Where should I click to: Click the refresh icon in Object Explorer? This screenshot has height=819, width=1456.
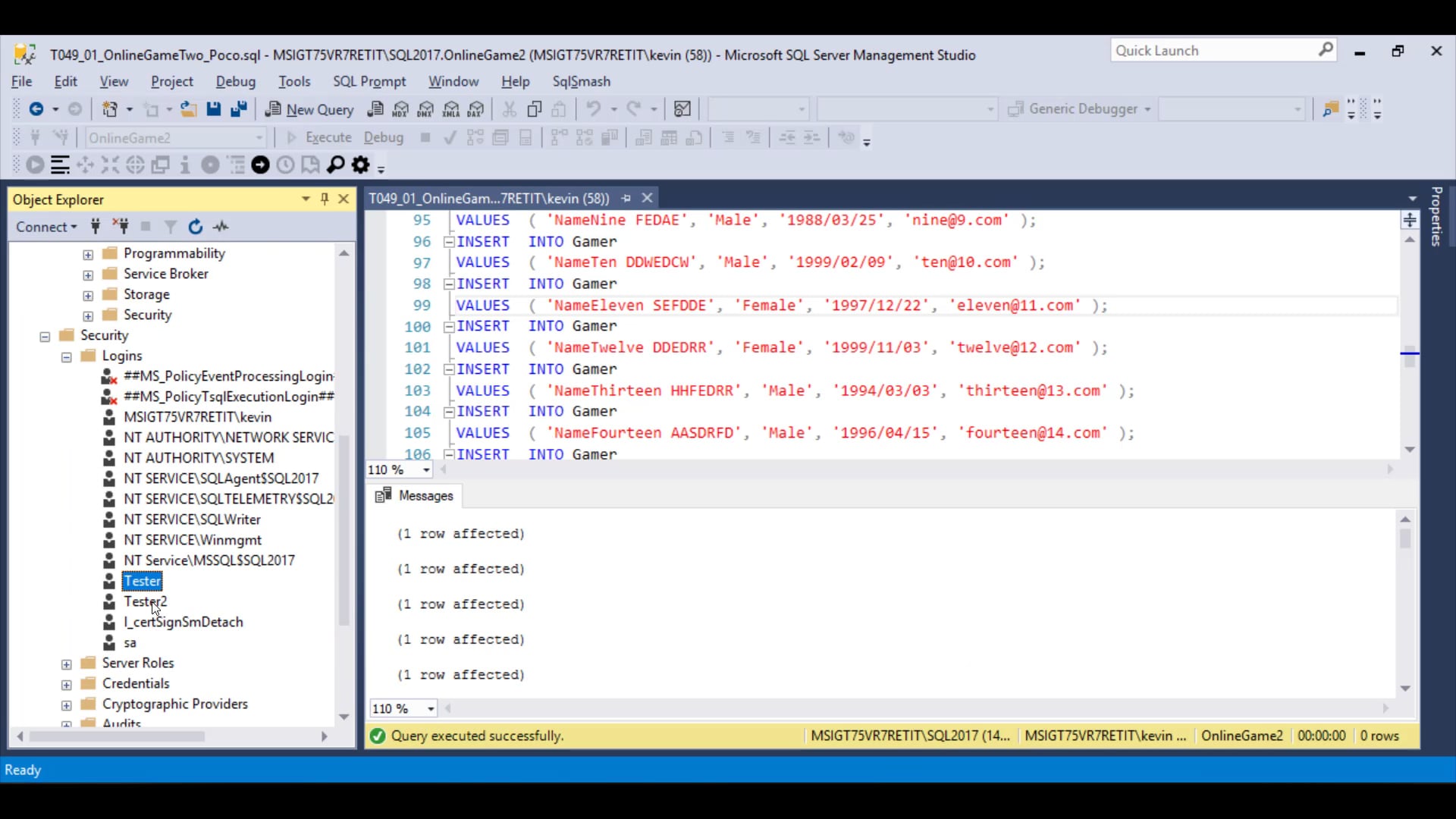point(196,227)
